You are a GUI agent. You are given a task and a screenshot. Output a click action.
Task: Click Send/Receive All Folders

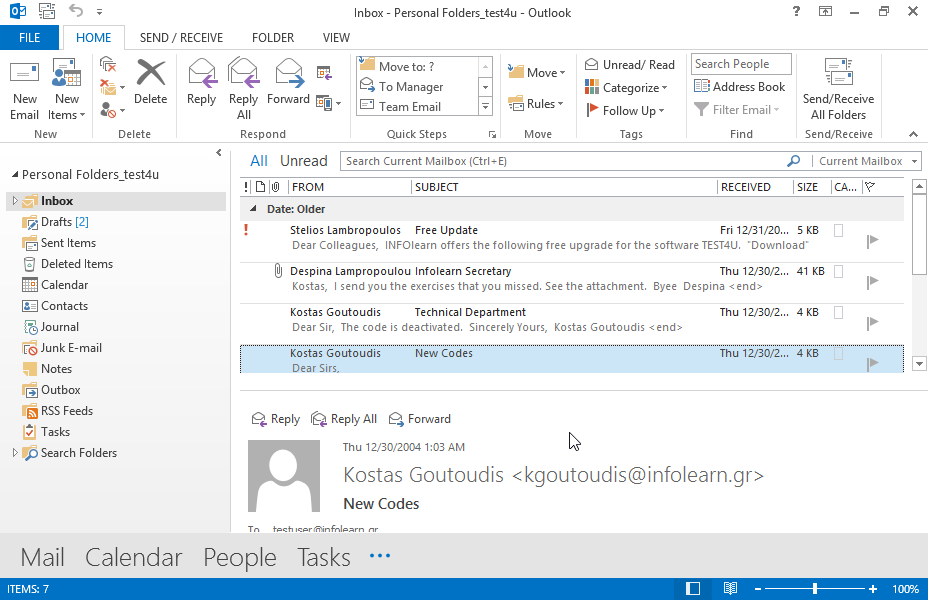838,89
